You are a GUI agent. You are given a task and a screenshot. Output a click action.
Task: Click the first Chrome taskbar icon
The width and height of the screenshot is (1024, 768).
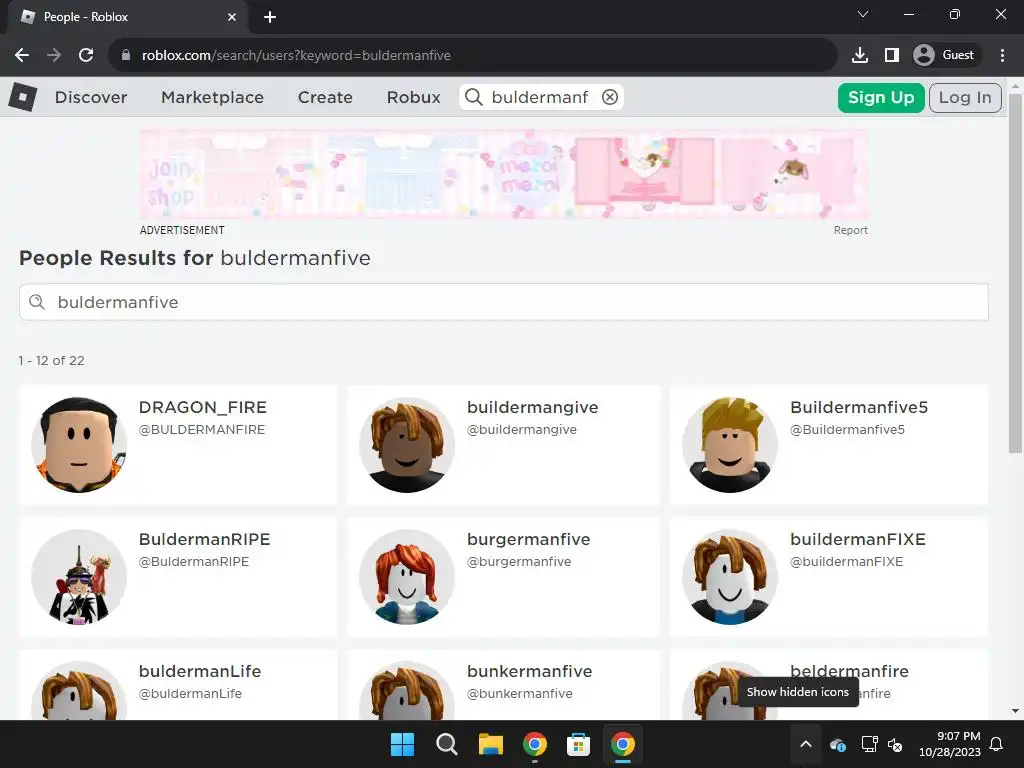(x=534, y=744)
